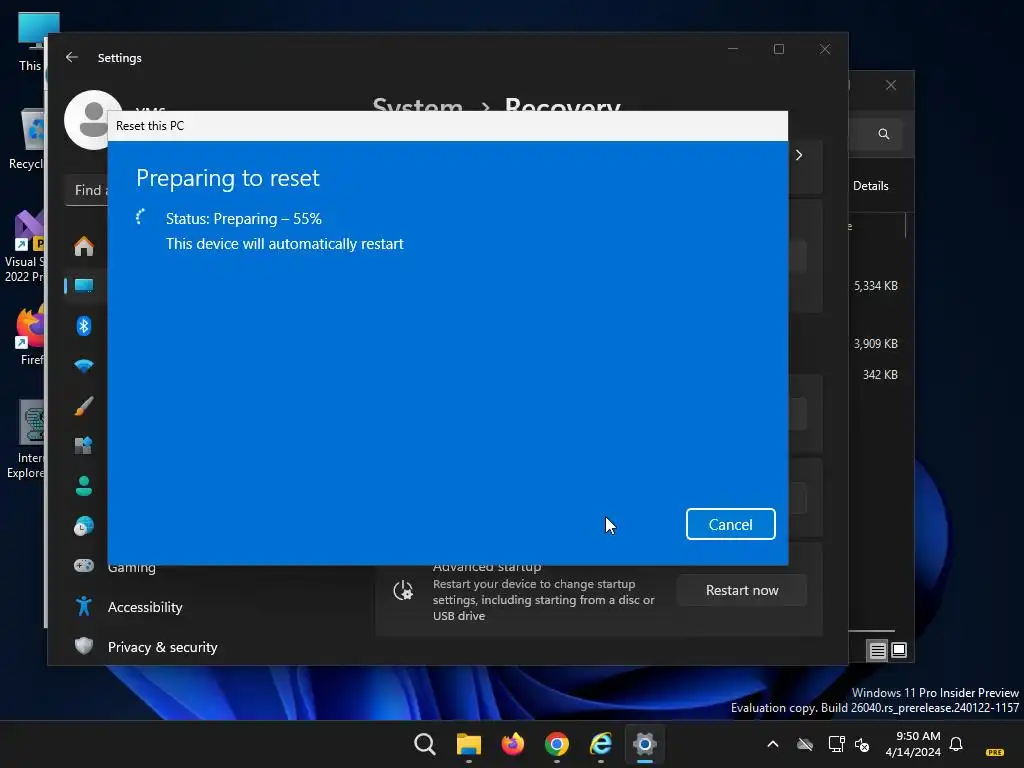The height and width of the screenshot is (768, 1024).
Task: Open Search from the taskbar
Action: [424, 744]
